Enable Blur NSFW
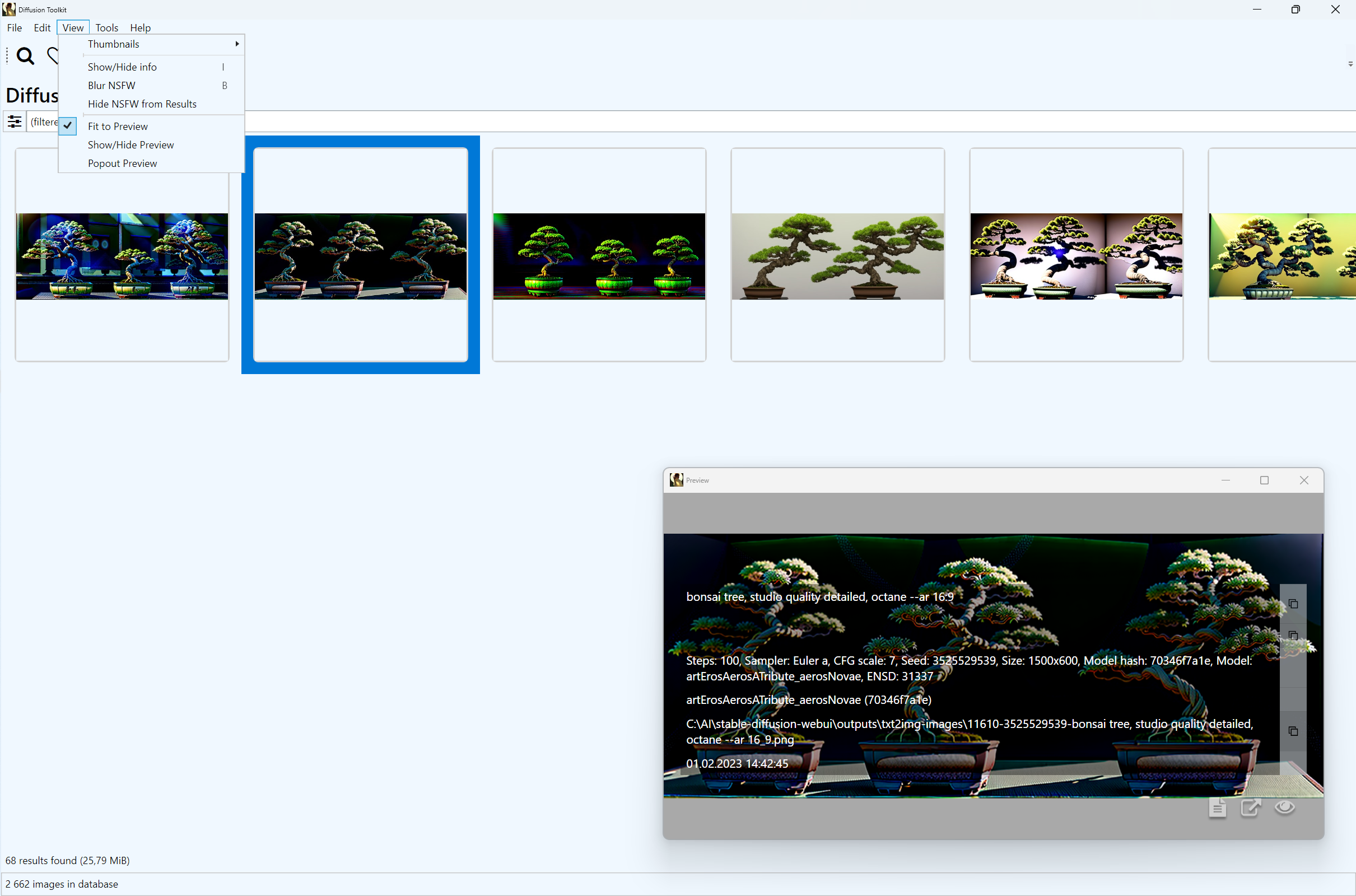 point(111,85)
